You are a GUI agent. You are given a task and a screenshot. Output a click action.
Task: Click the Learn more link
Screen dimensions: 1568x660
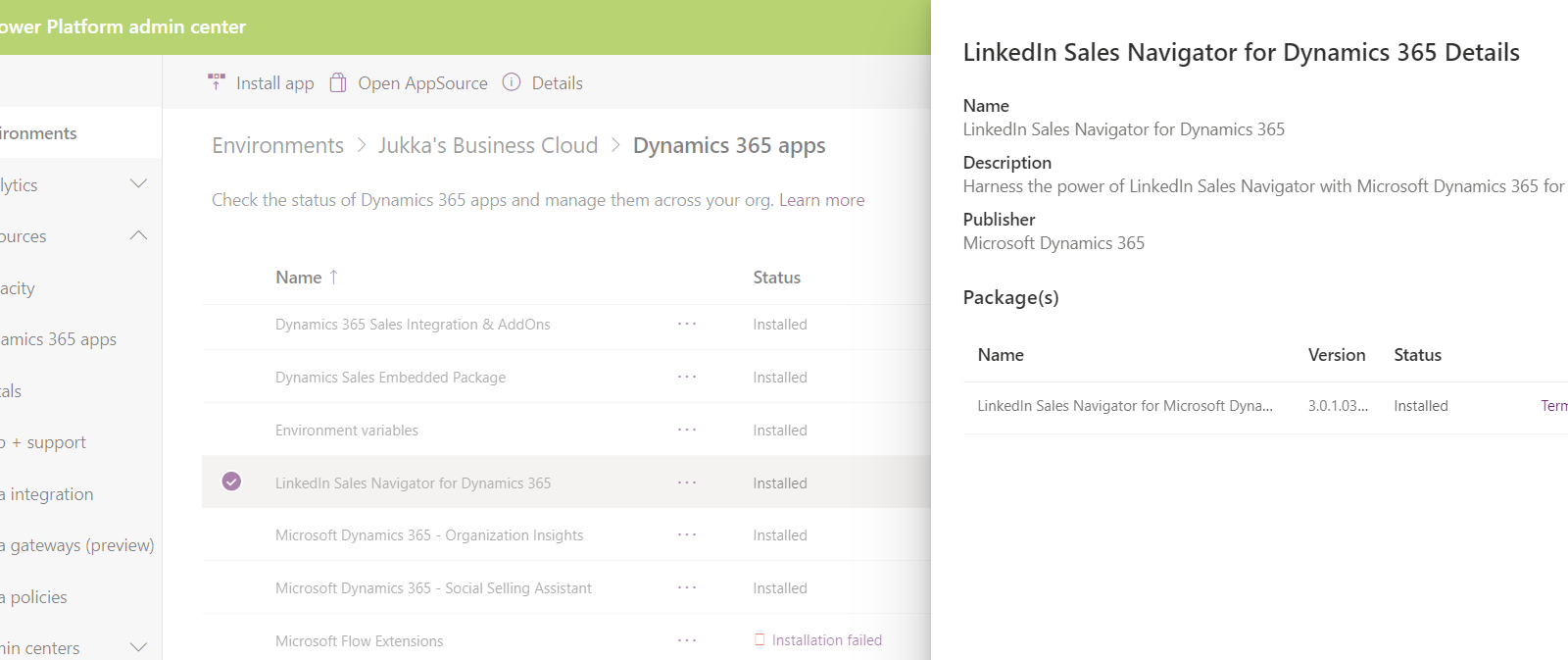coord(822,200)
